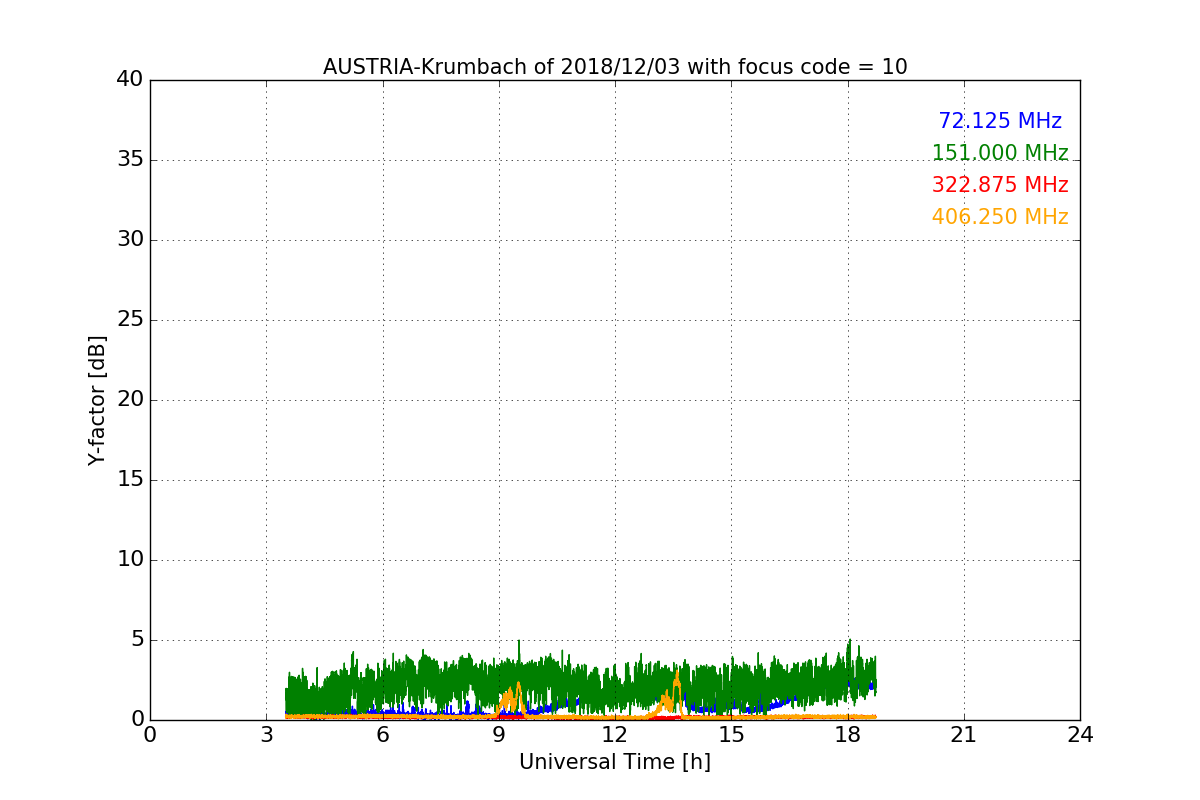The image size is (1200, 800).
Task: Click x-axis tick label 6
Action: (x=383, y=734)
